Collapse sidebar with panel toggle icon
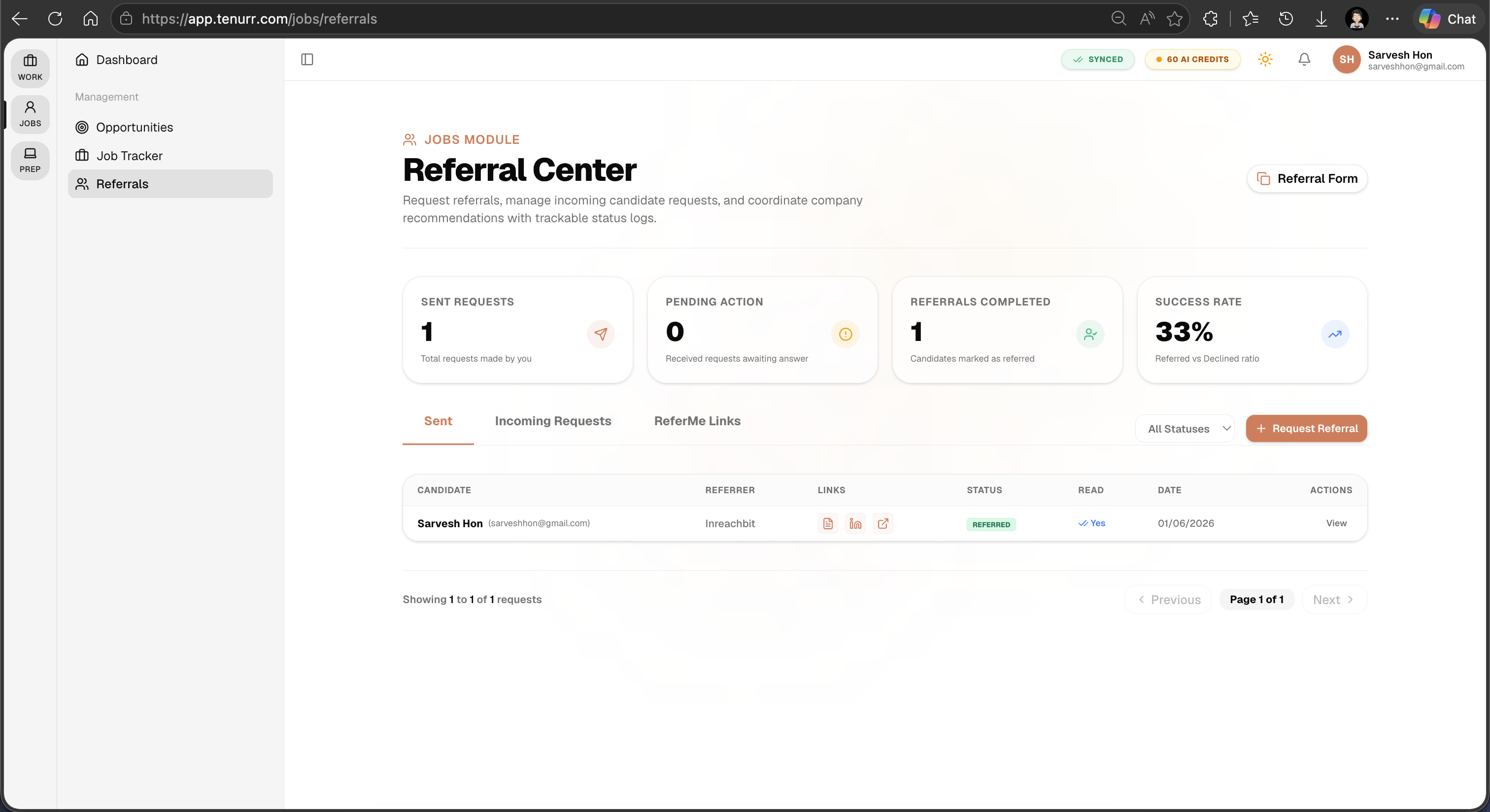The height and width of the screenshot is (812, 1490). 307,60
